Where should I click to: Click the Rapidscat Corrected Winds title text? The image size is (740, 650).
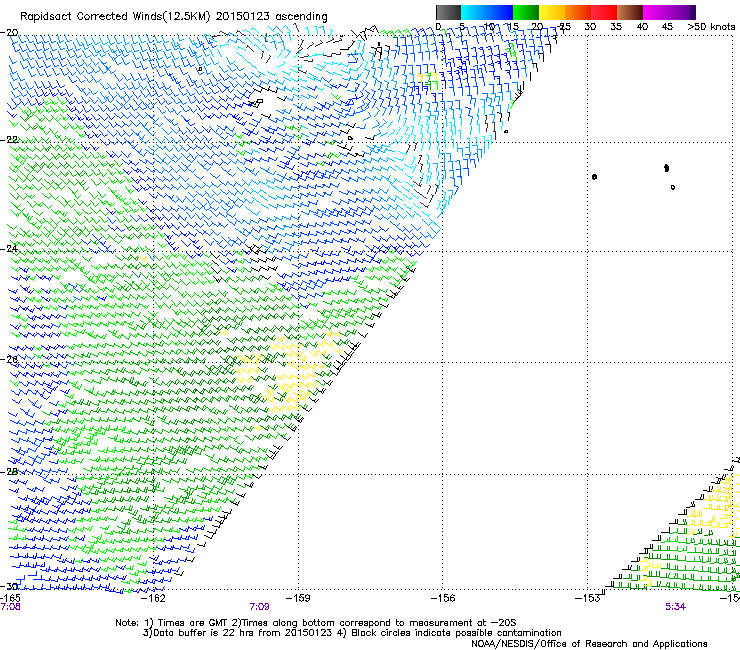[174, 17]
